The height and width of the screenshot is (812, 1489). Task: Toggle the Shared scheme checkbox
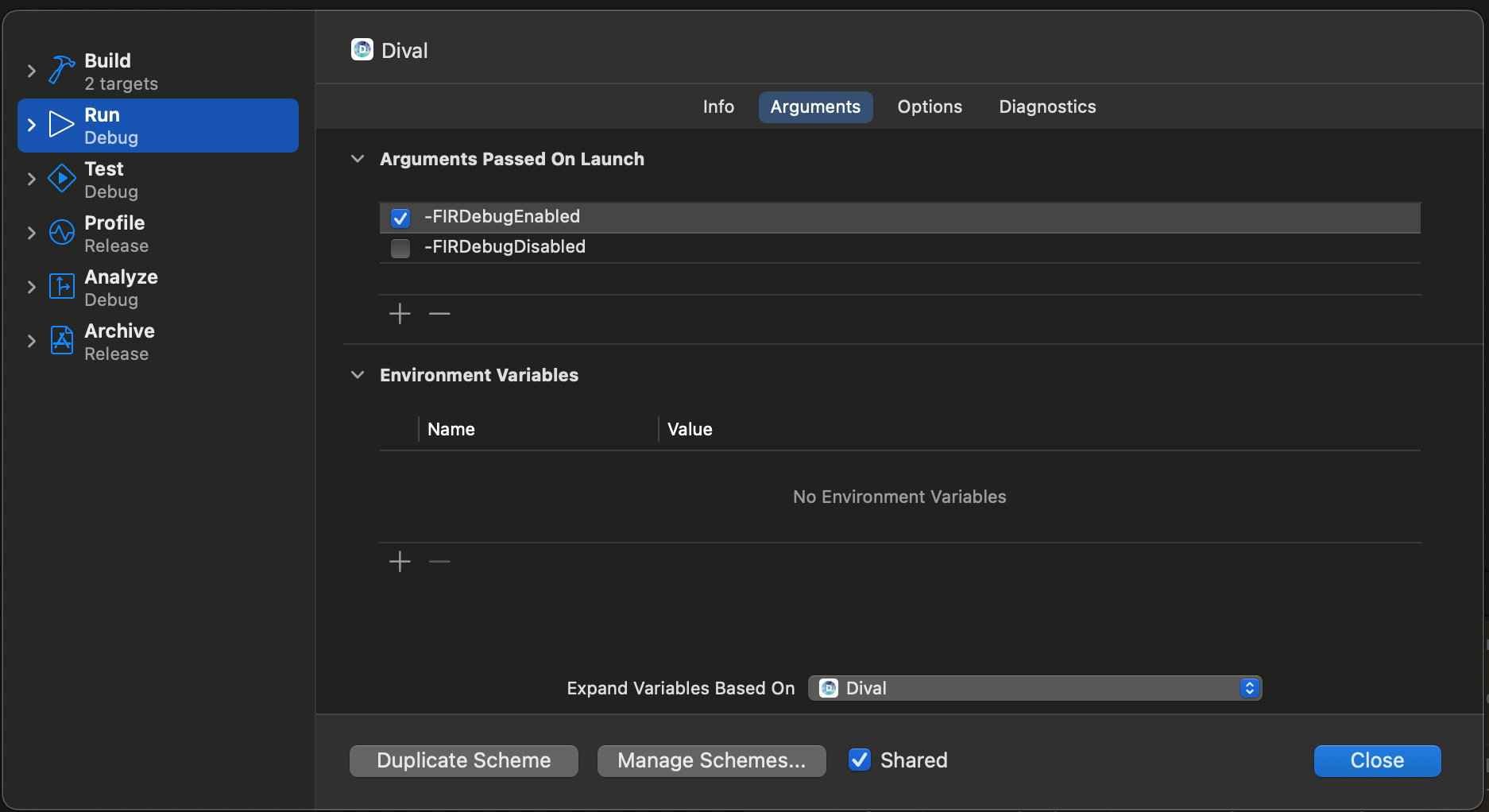860,760
